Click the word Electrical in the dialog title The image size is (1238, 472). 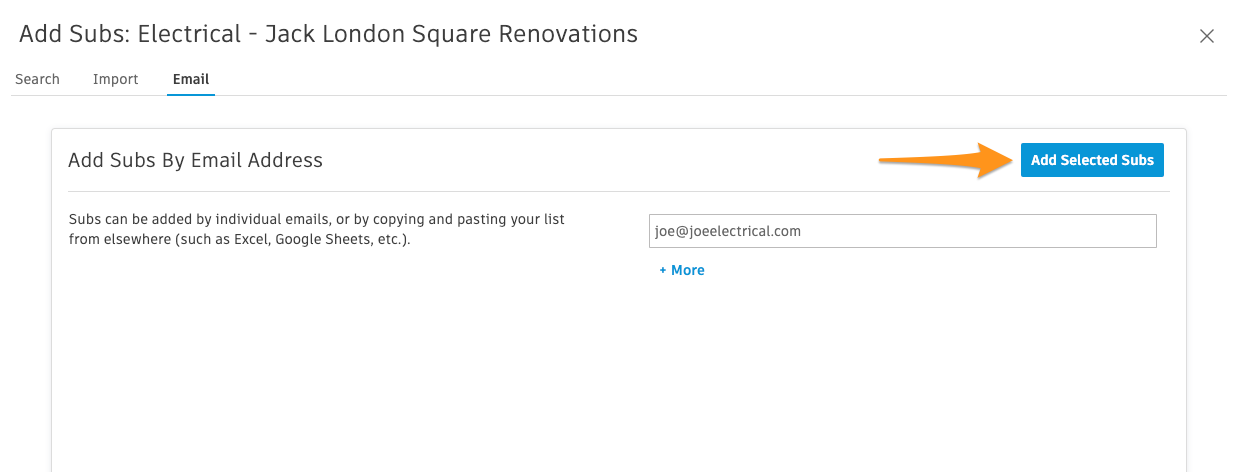pyautogui.click(x=189, y=34)
